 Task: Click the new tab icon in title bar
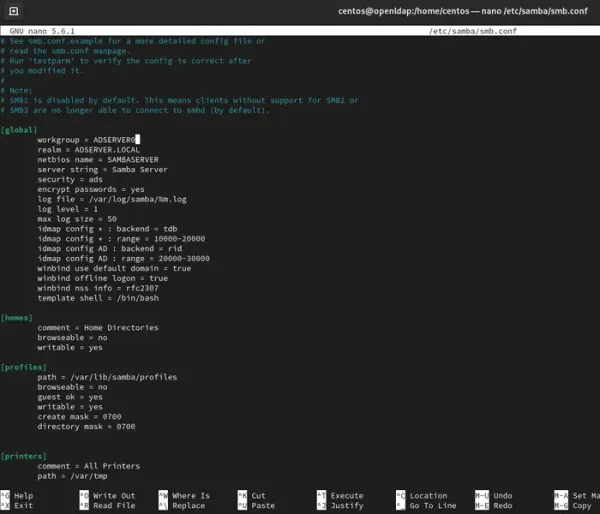pyautogui.click(x=12, y=10)
